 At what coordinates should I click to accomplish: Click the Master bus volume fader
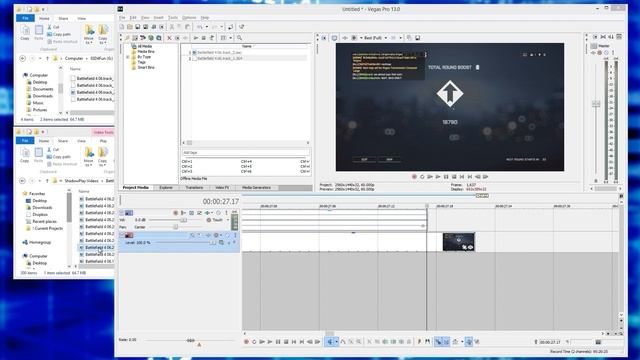[x=596, y=104]
